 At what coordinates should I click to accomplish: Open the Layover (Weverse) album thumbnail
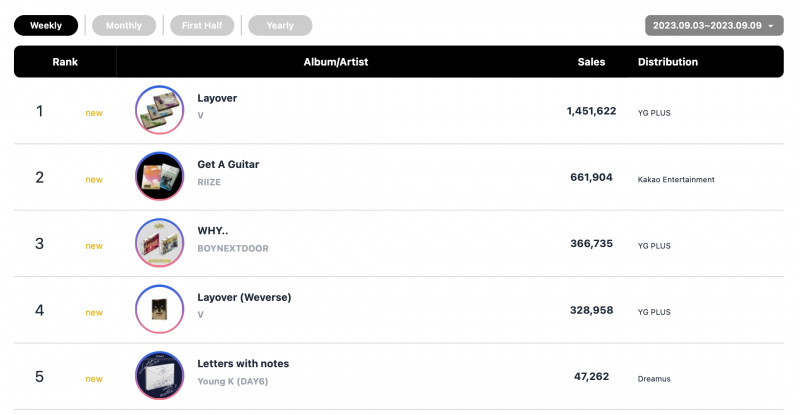[x=159, y=309]
